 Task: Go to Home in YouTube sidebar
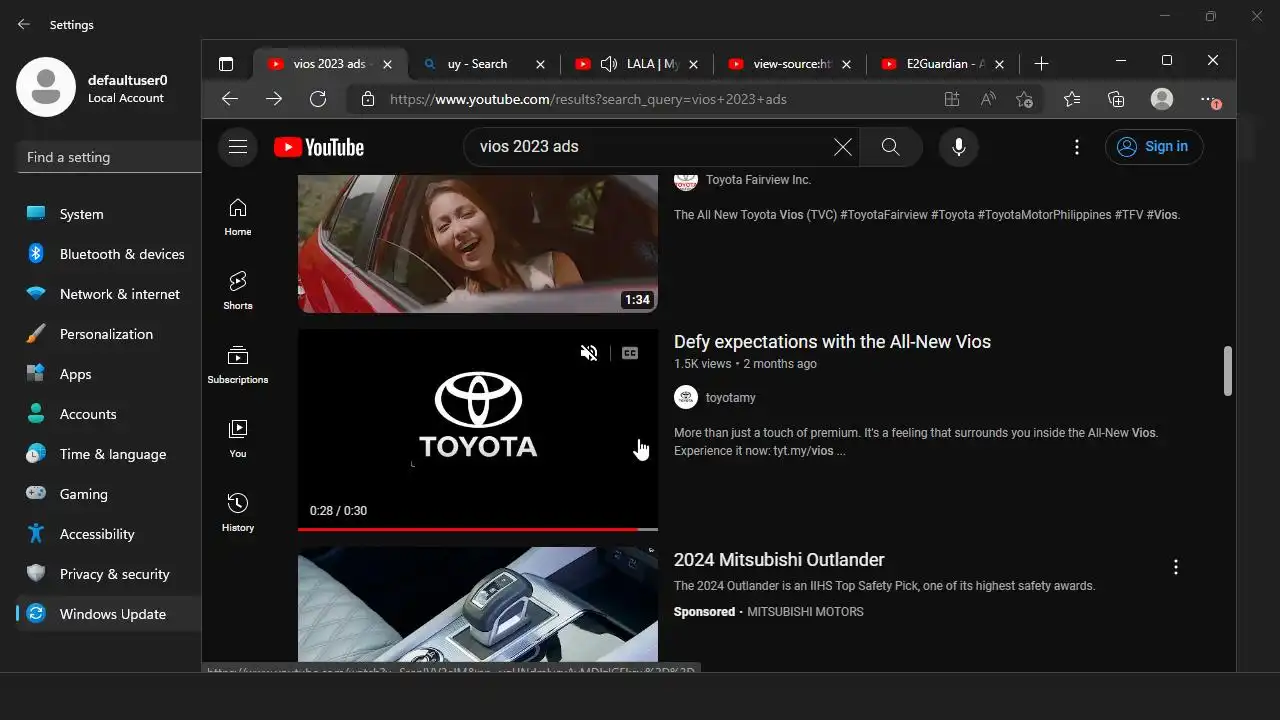pos(238,217)
